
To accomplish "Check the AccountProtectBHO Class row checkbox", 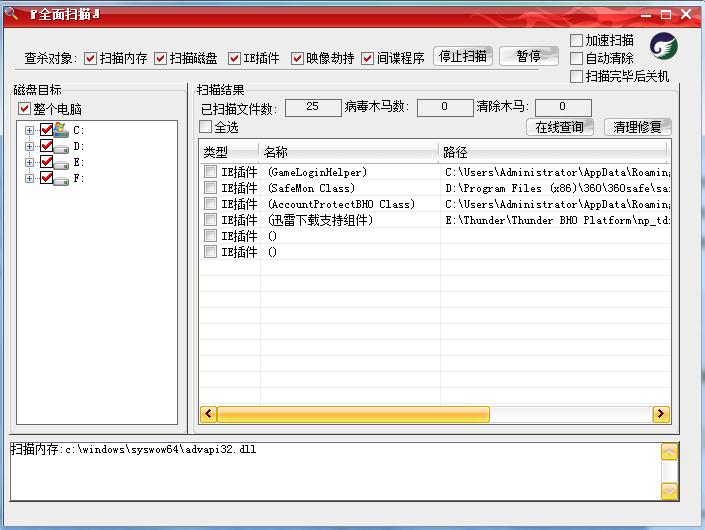I will tap(210, 204).
